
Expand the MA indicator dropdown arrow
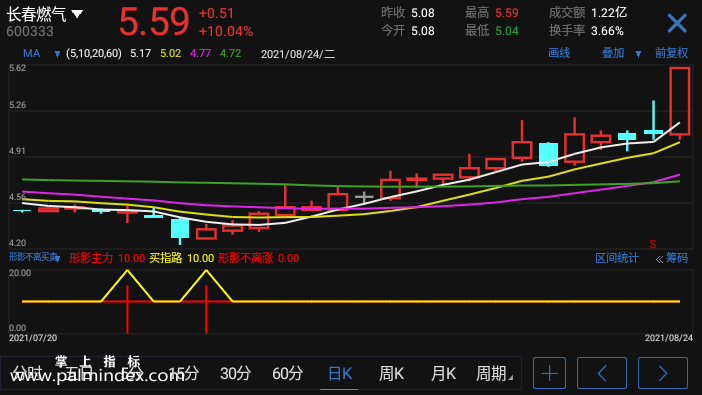click(57, 54)
